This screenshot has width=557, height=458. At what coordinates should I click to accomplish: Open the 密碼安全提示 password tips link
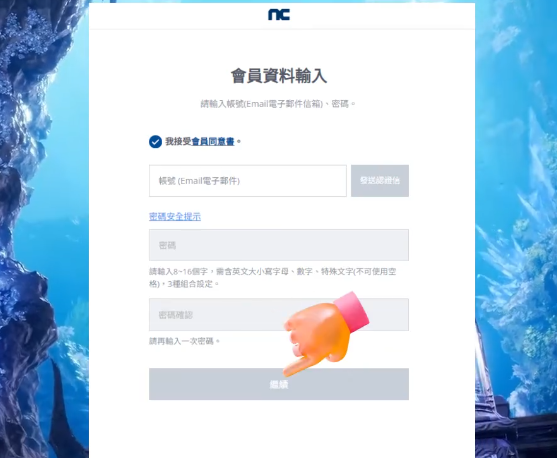[175, 216]
